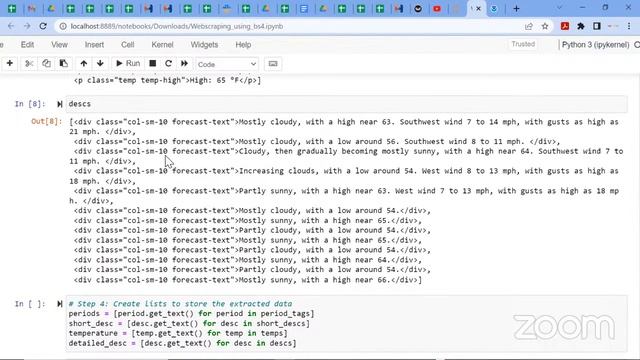Click the Step 4 comment line in code
The height and width of the screenshot is (360, 640).
pyautogui.click(x=180, y=304)
